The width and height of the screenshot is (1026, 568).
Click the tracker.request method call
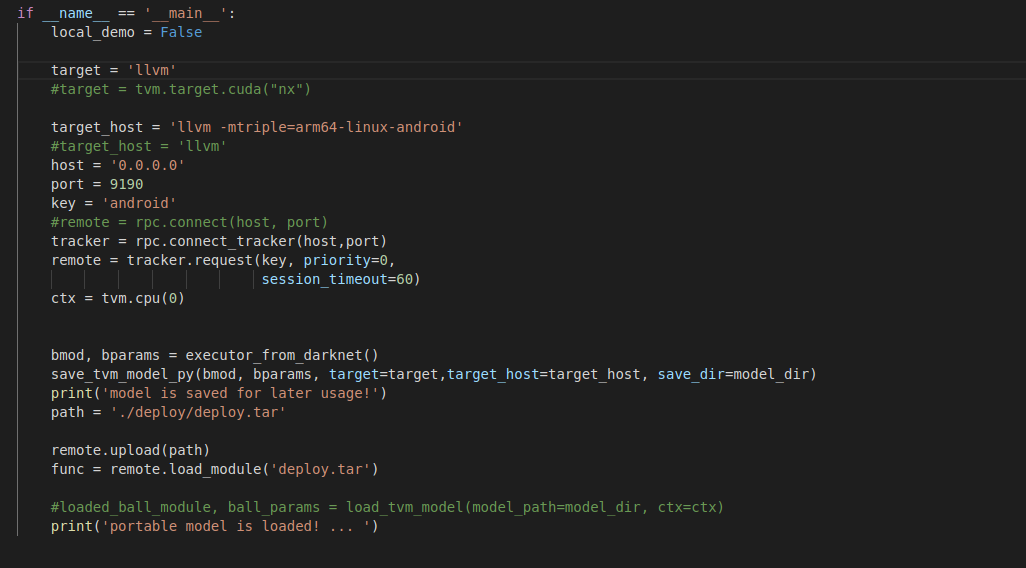pos(189,260)
